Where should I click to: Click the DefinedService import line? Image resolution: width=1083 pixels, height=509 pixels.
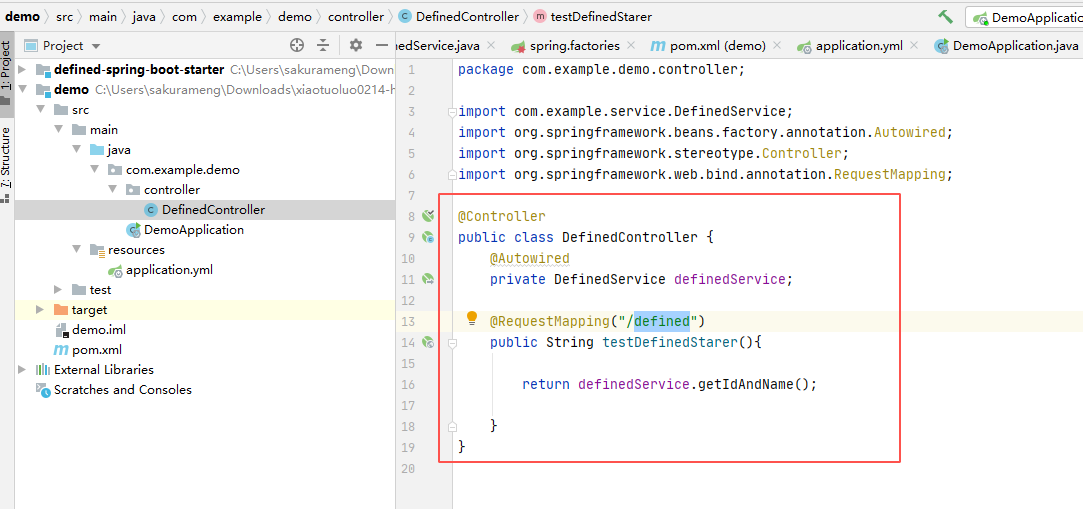click(626, 111)
